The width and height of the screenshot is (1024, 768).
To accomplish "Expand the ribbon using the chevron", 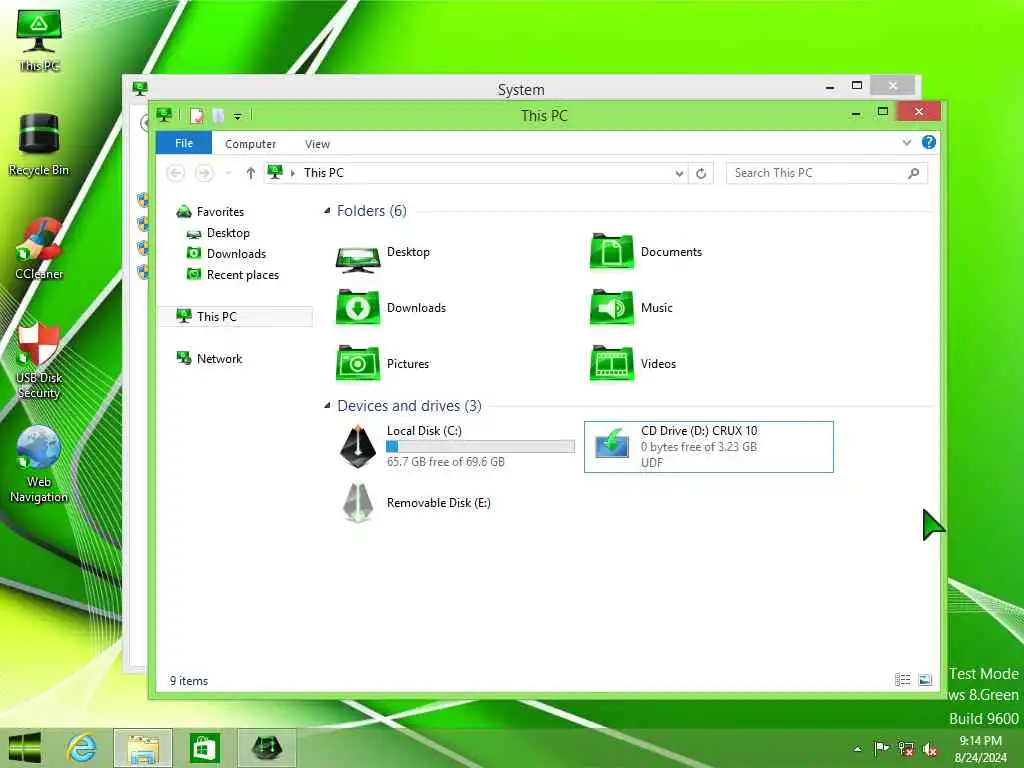I will tap(906, 142).
